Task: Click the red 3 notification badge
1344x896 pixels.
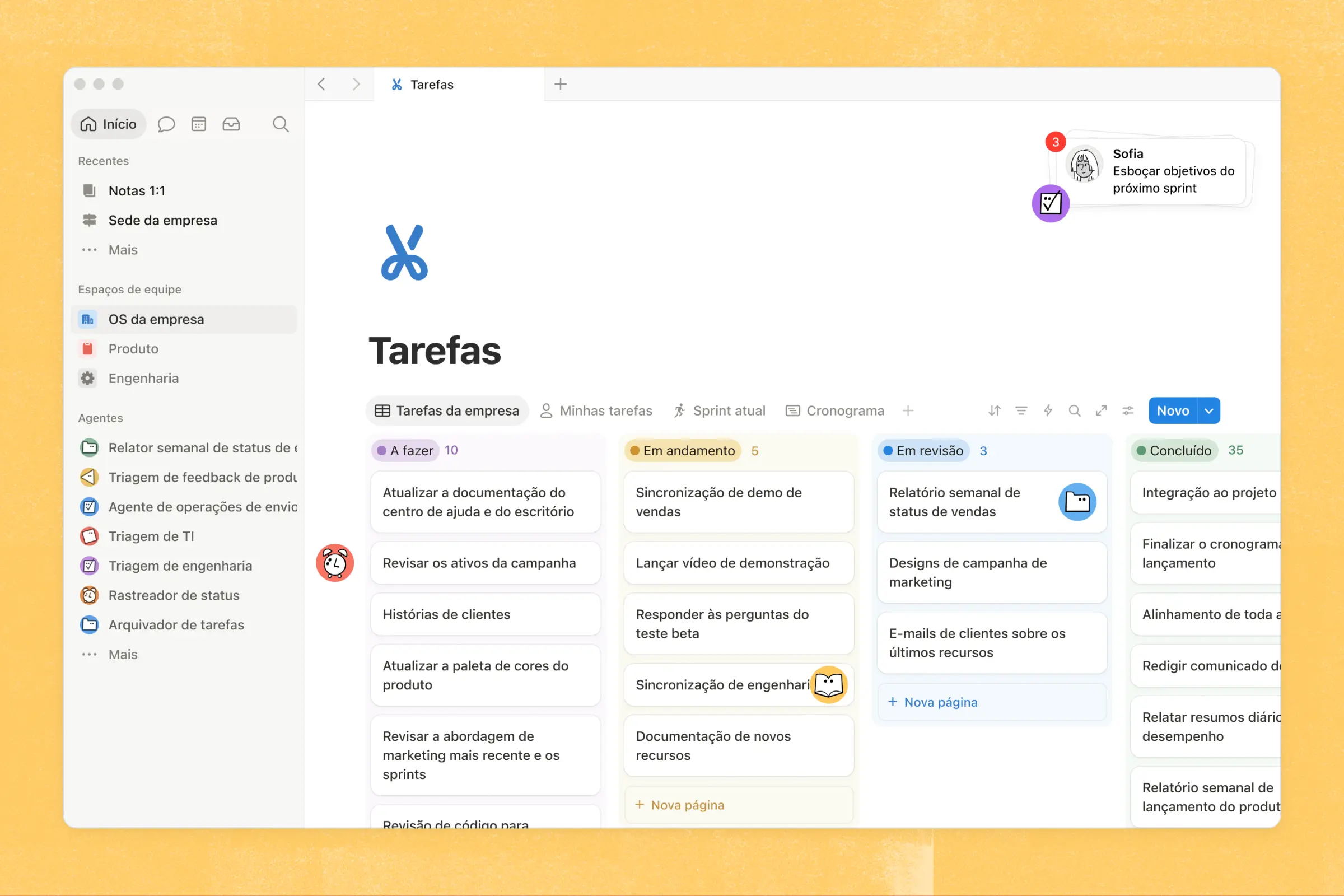Action: pyautogui.click(x=1056, y=142)
